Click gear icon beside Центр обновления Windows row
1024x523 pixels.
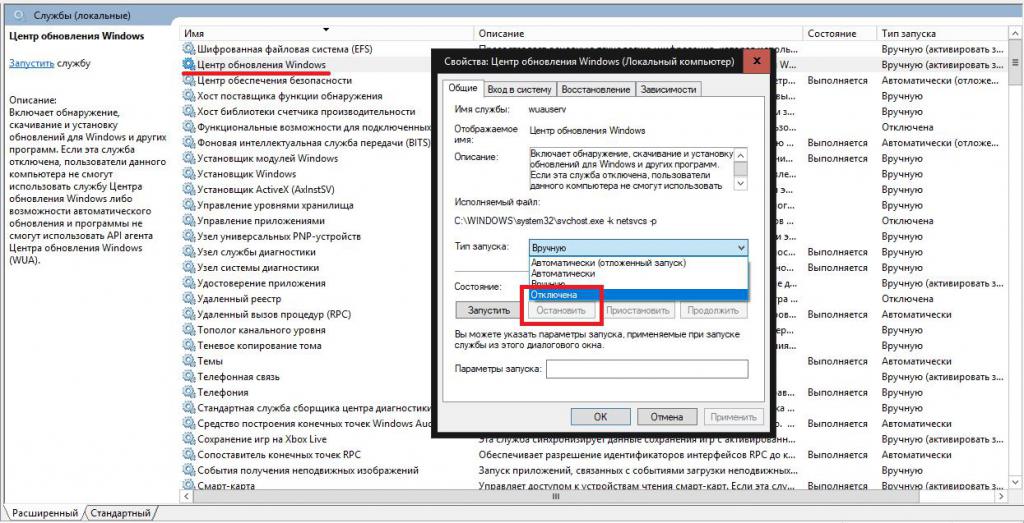click(189, 65)
